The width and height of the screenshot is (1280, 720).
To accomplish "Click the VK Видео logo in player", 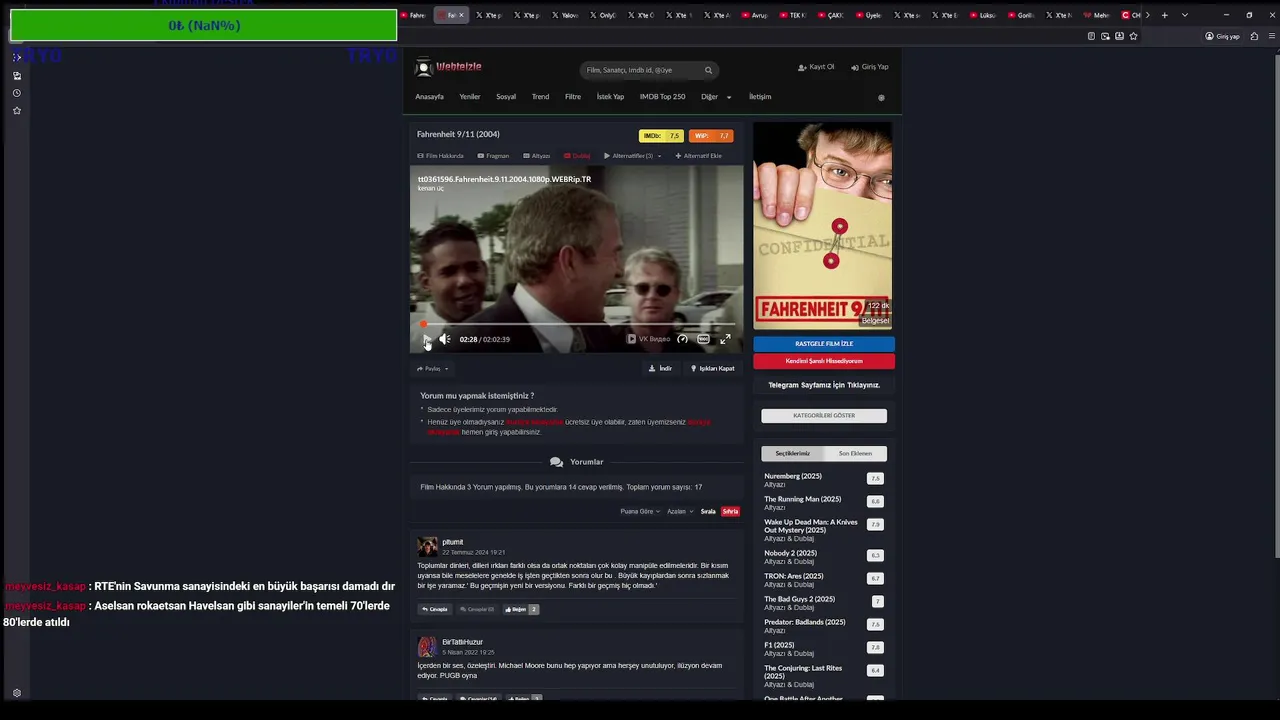I will (649, 339).
